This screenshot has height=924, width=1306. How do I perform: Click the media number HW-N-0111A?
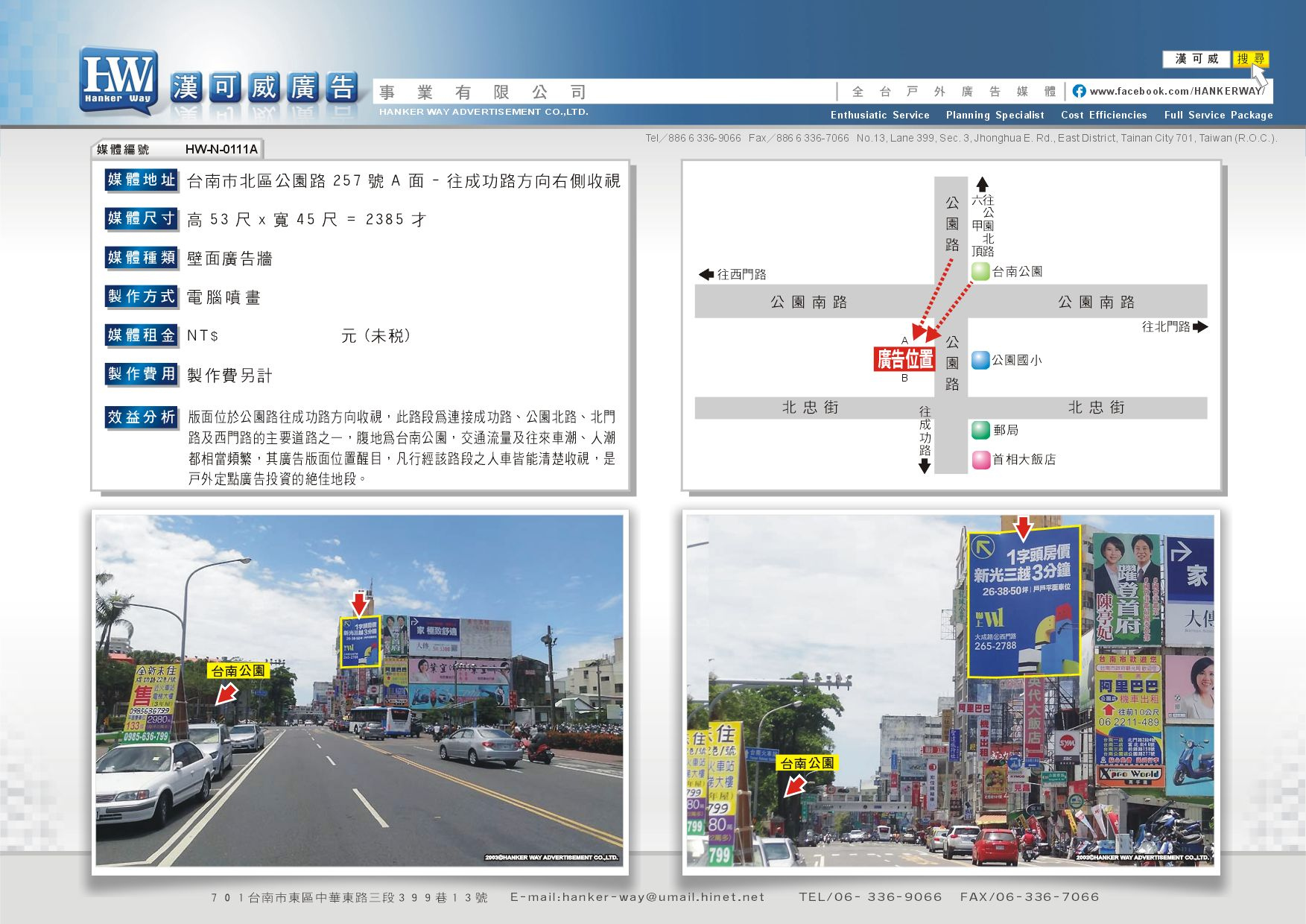[x=221, y=149]
